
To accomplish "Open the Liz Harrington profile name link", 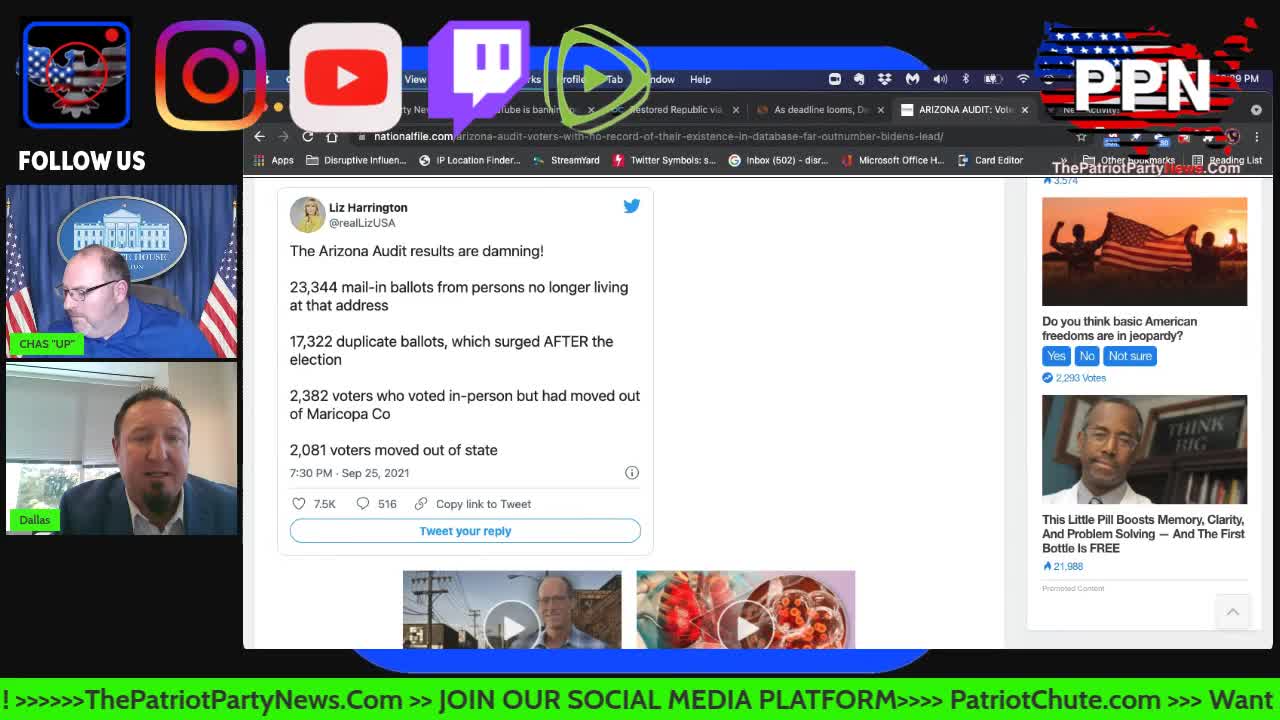I will coord(368,207).
